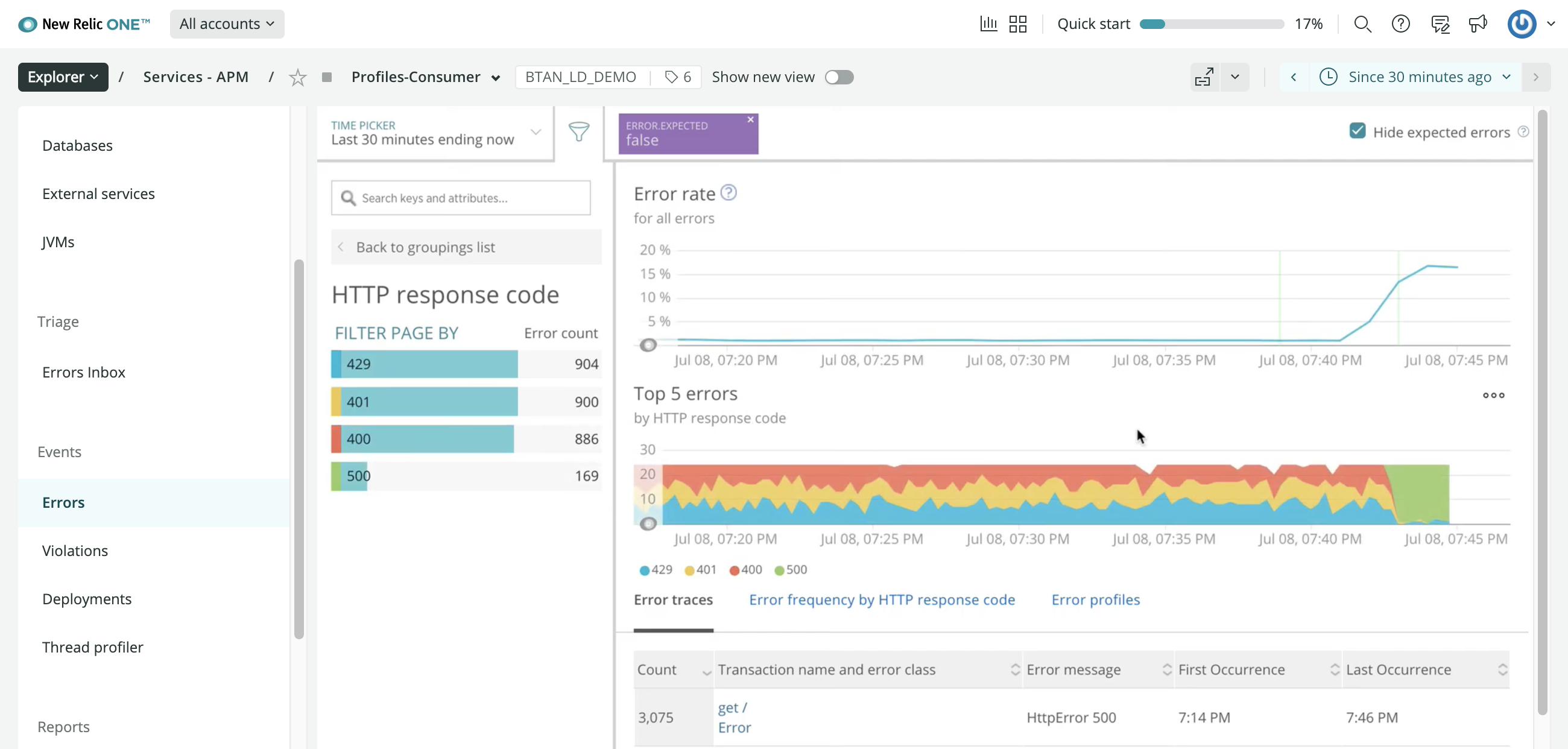Image resolution: width=1568 pixels, height=749 pixels.
Task: Open the help menu
Action: [x=1401, y=24]
